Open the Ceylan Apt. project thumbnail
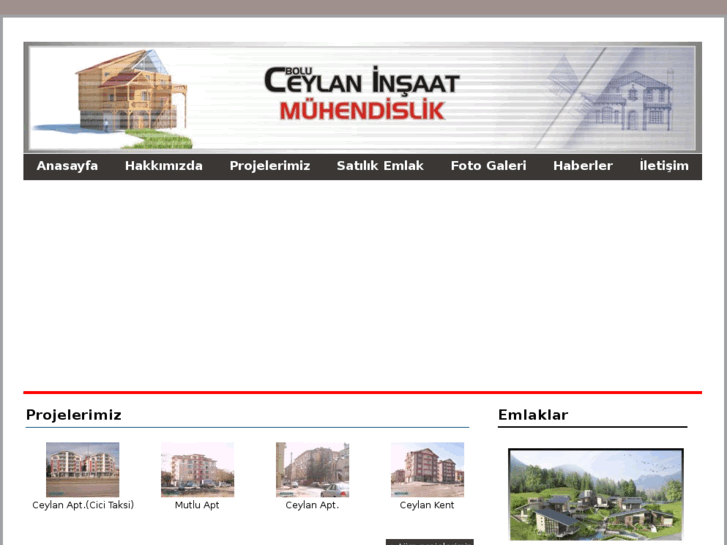This screenshot has width=727, height=545. click(312, 469)
